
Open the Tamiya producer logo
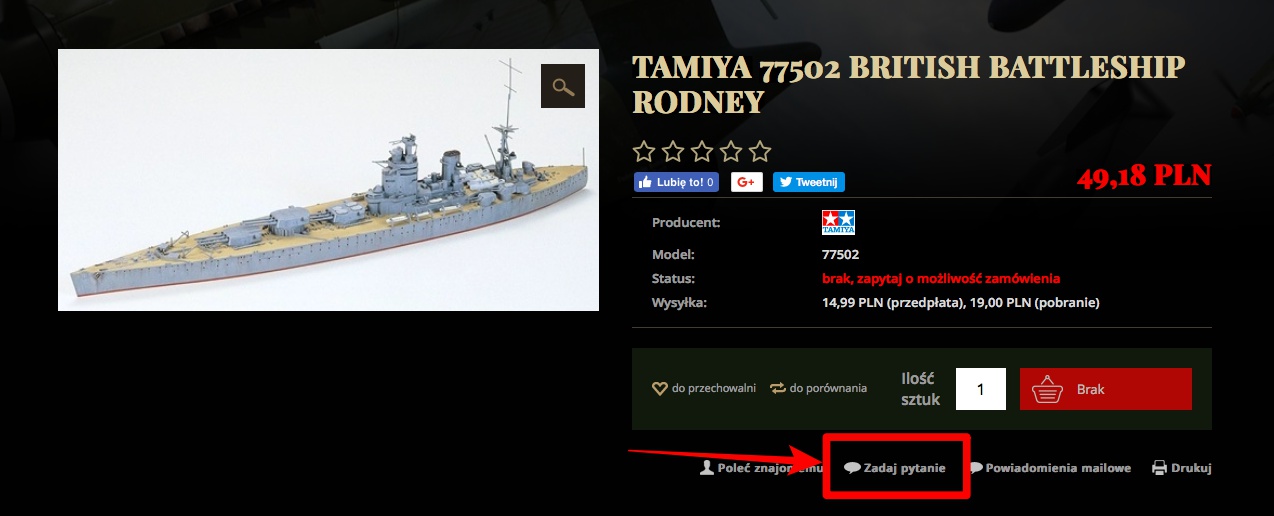click(838, 222)
